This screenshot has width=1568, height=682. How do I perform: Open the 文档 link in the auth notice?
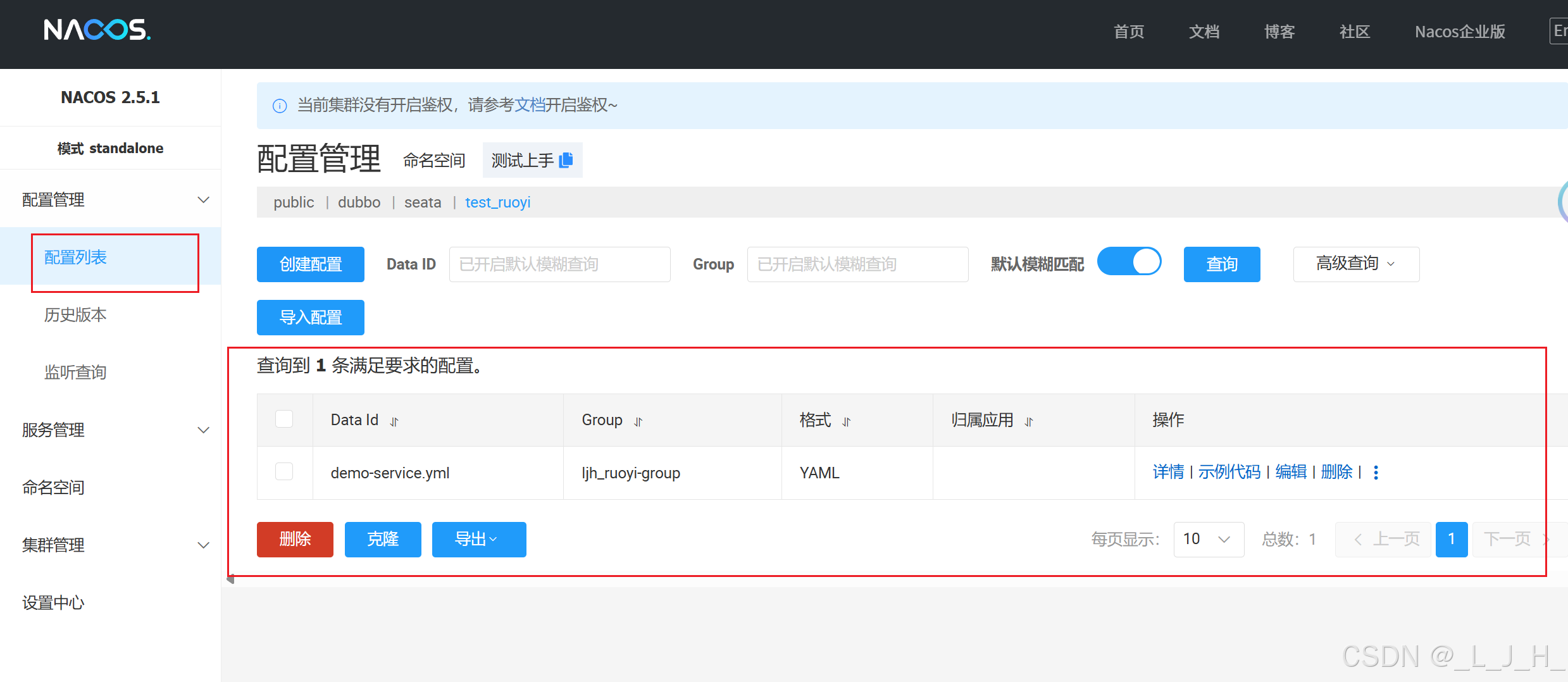(x=530, y=105)
